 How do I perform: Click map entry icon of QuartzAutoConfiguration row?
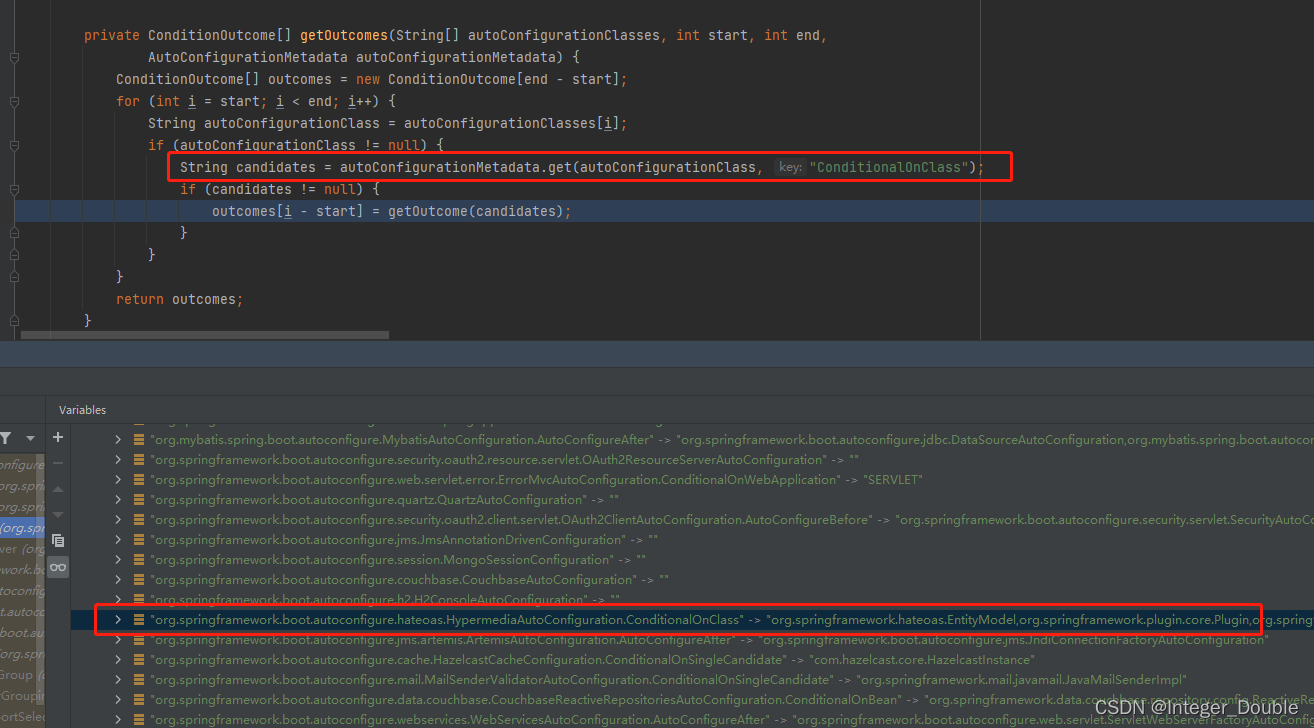139,500
